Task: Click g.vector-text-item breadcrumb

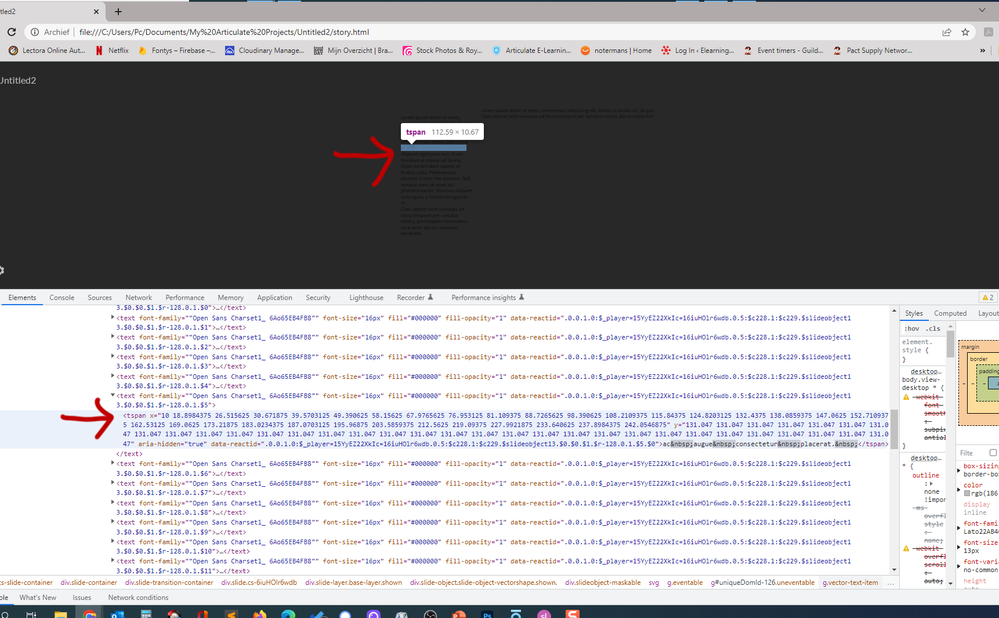Action: tap(850, 582)
